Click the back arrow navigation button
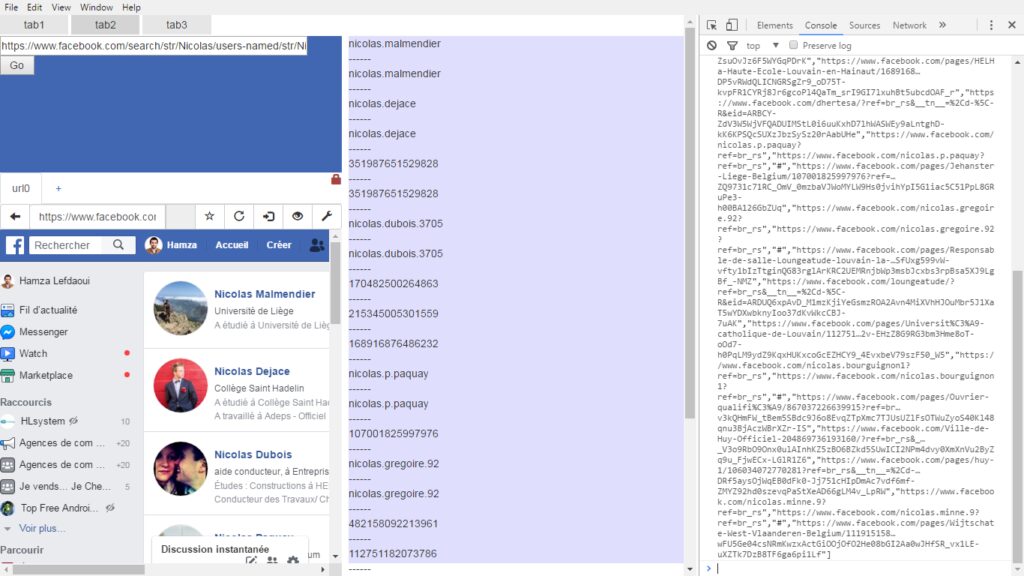This screenshot has width=1024, height=576. coord(15,216)
